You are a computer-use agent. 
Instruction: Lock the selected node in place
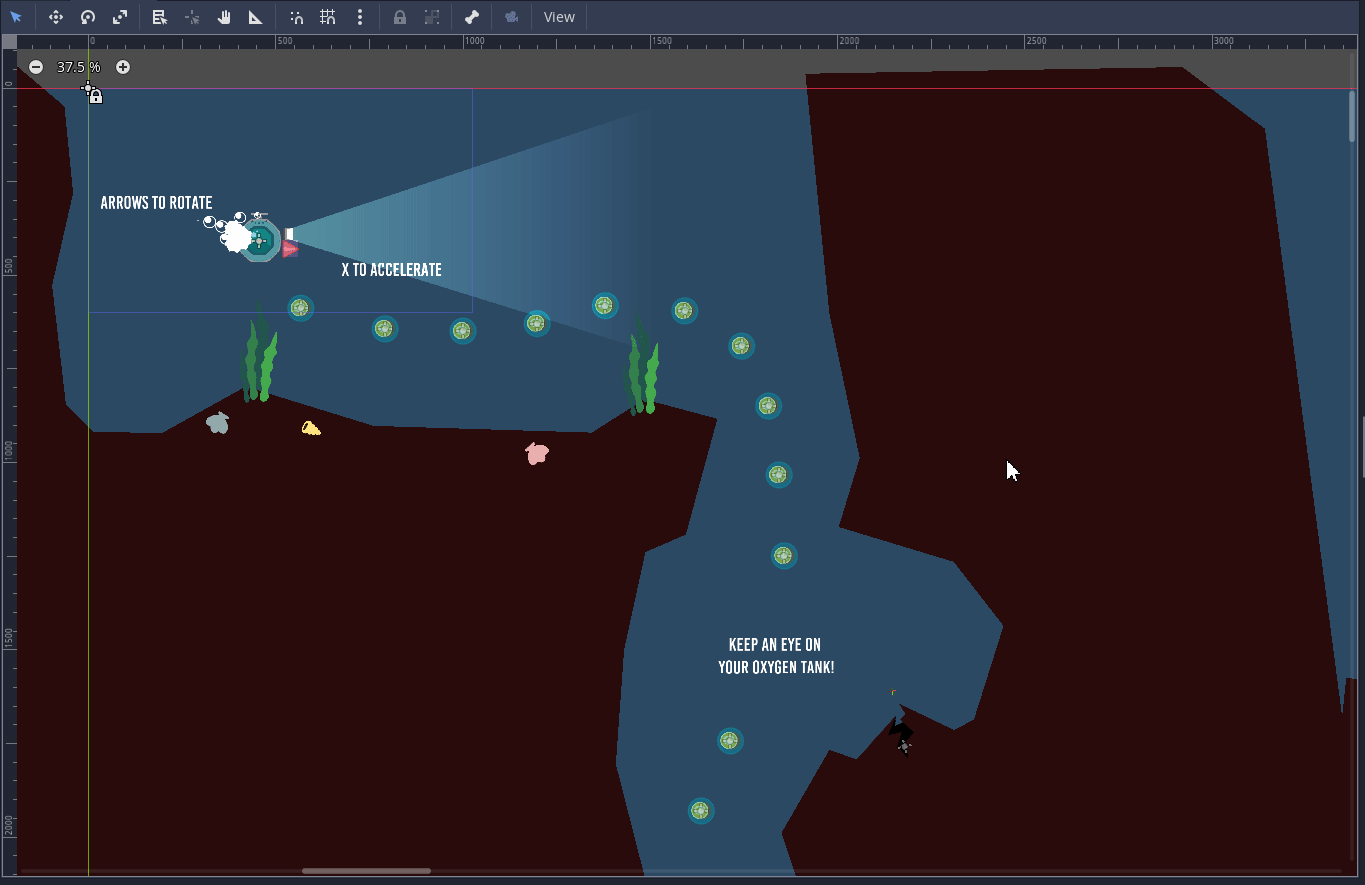pyautogui.click(x=400, y=17)
